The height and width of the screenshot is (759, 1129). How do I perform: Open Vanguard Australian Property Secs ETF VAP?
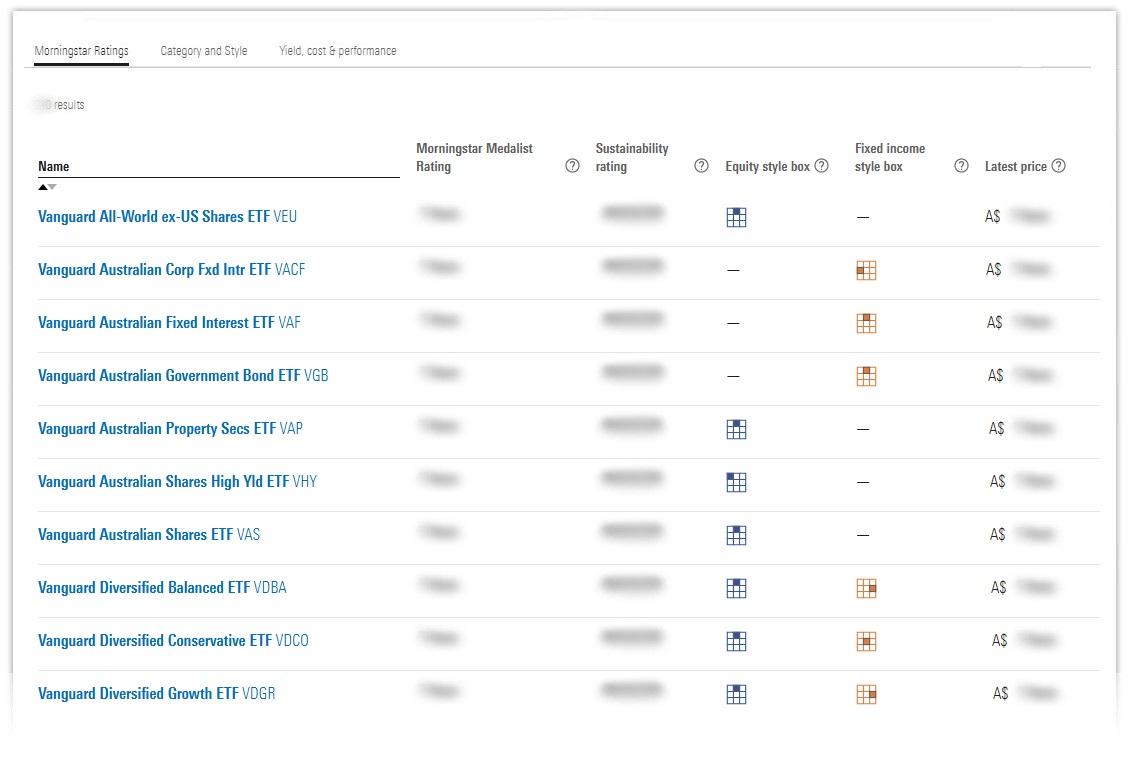point(170,429)
